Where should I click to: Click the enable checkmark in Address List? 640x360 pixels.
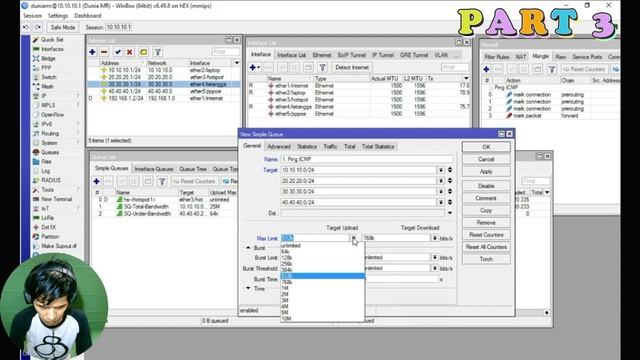click(118, 52)
